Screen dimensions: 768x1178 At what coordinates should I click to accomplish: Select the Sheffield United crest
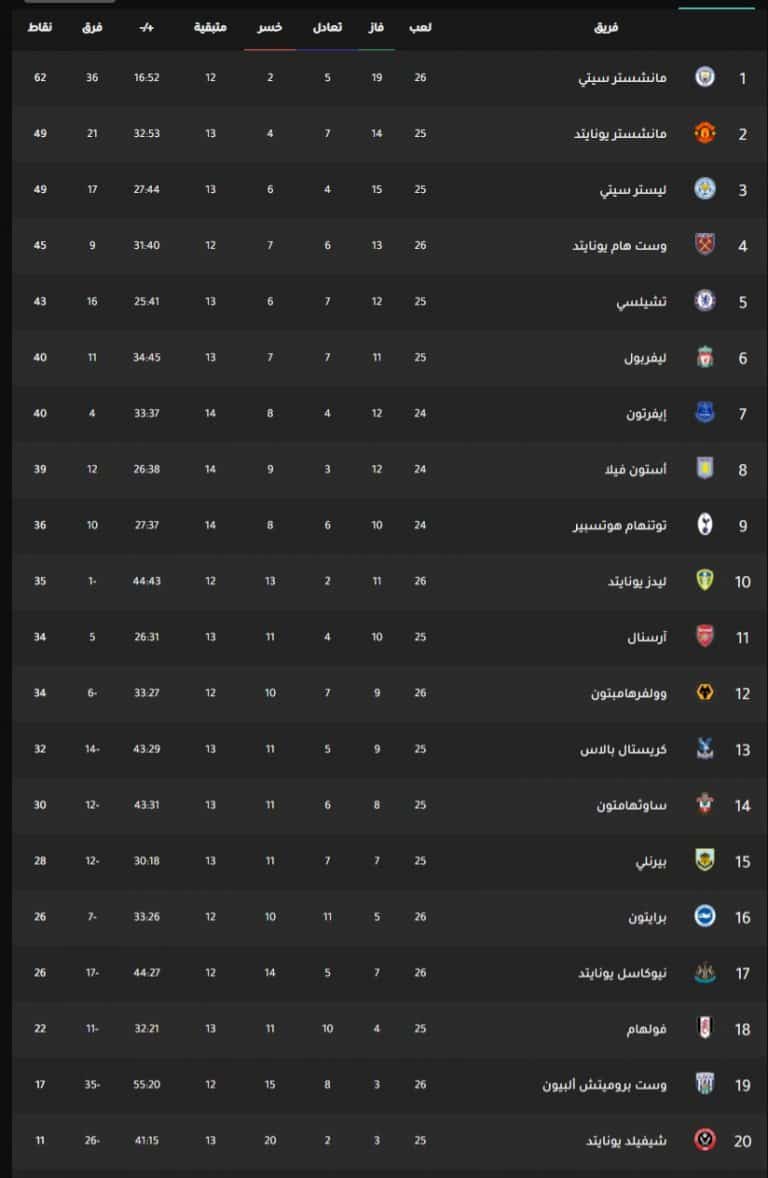coord(704,1140)
